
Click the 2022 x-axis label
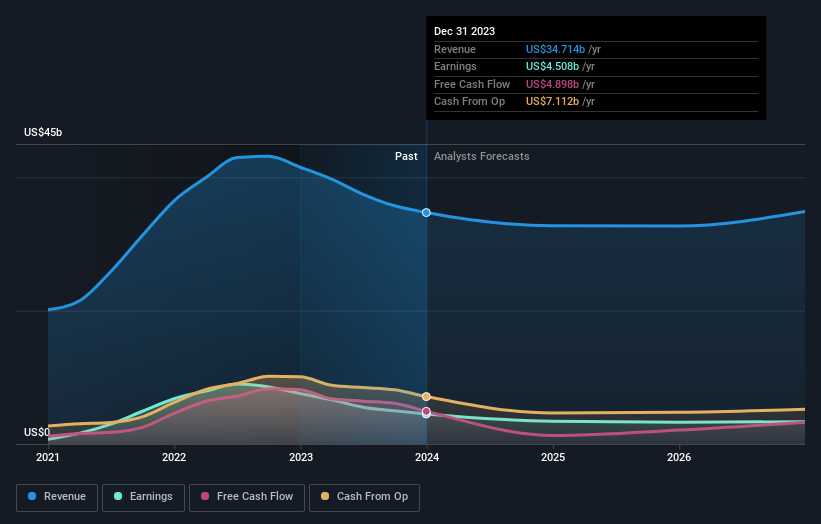pos(174,457)
